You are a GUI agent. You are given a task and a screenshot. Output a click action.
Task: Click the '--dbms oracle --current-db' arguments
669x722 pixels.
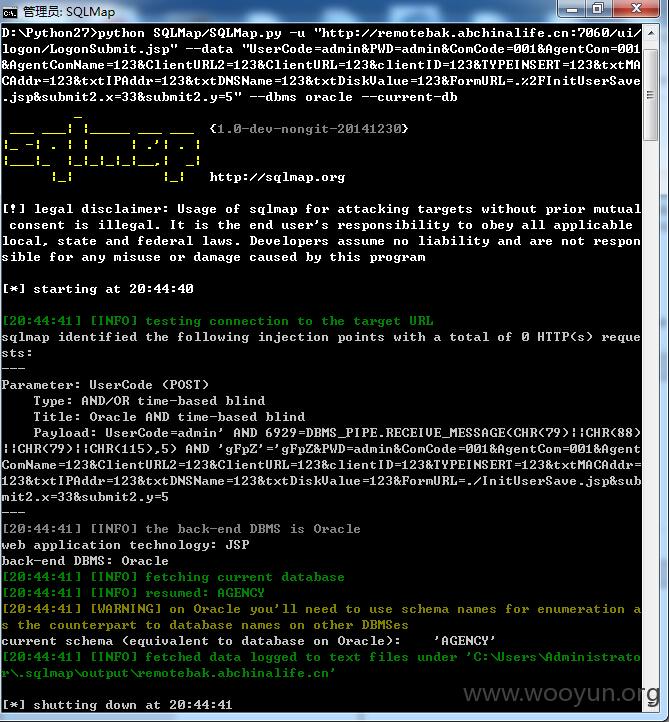coord(354,97)
